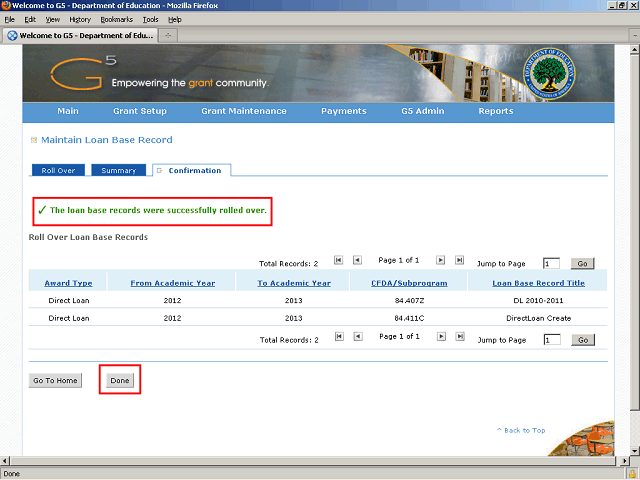This screenshot has width=640, height=480.
Task: Select the 84.411C CFDA cell
Action: tap(409, 318)
